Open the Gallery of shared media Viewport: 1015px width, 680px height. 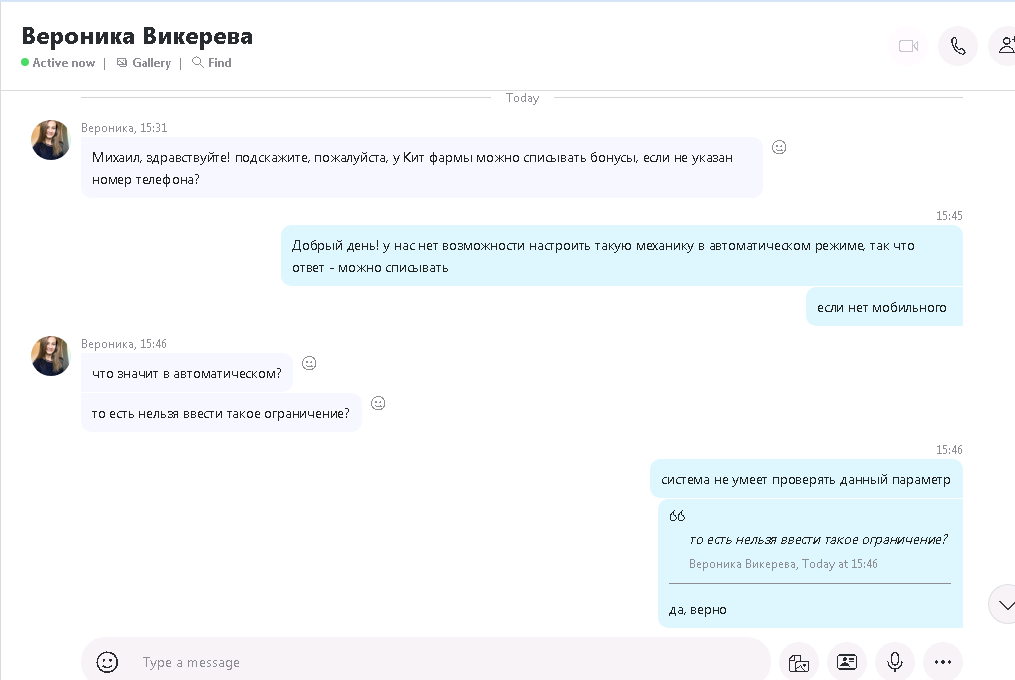(143, 63)
